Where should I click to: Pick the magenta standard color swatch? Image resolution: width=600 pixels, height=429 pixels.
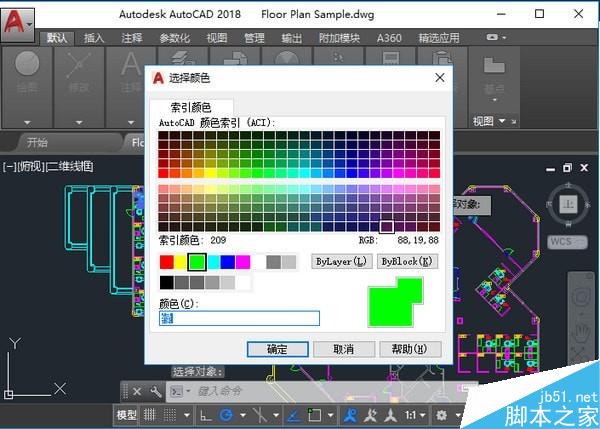243,262
